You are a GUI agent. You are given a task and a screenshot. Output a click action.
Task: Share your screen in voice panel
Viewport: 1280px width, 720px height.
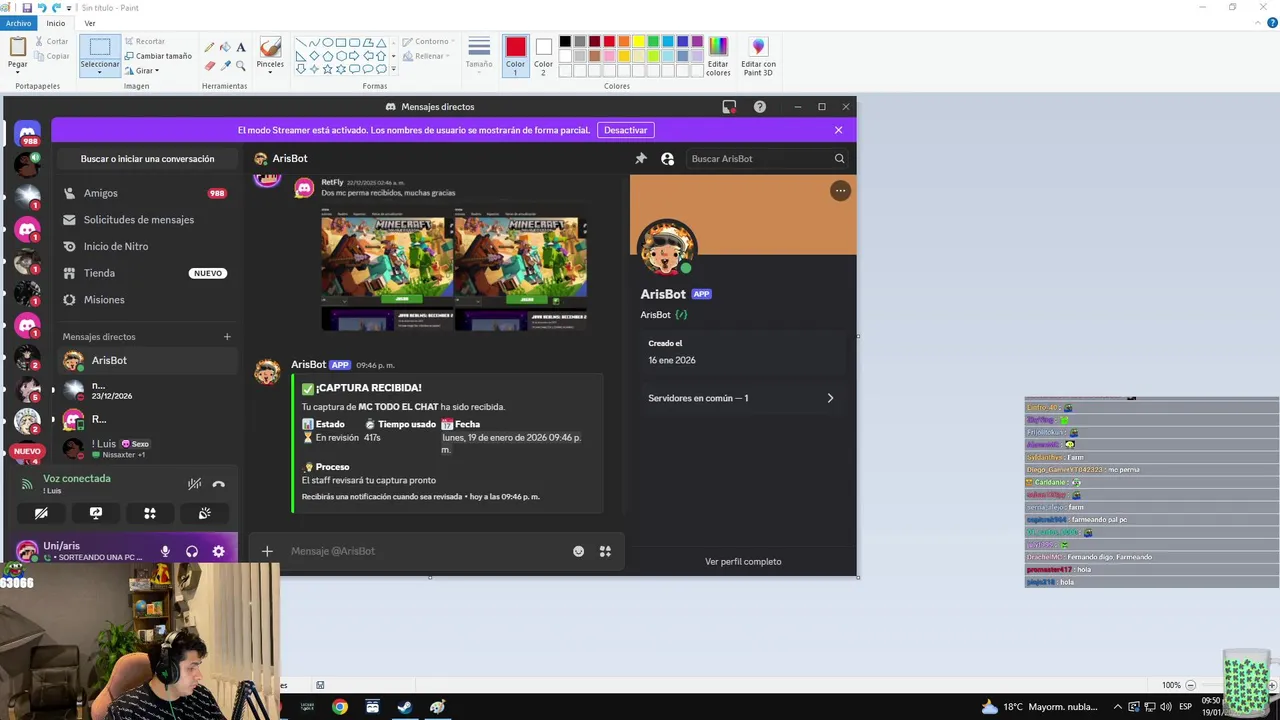tap(96, 513)
